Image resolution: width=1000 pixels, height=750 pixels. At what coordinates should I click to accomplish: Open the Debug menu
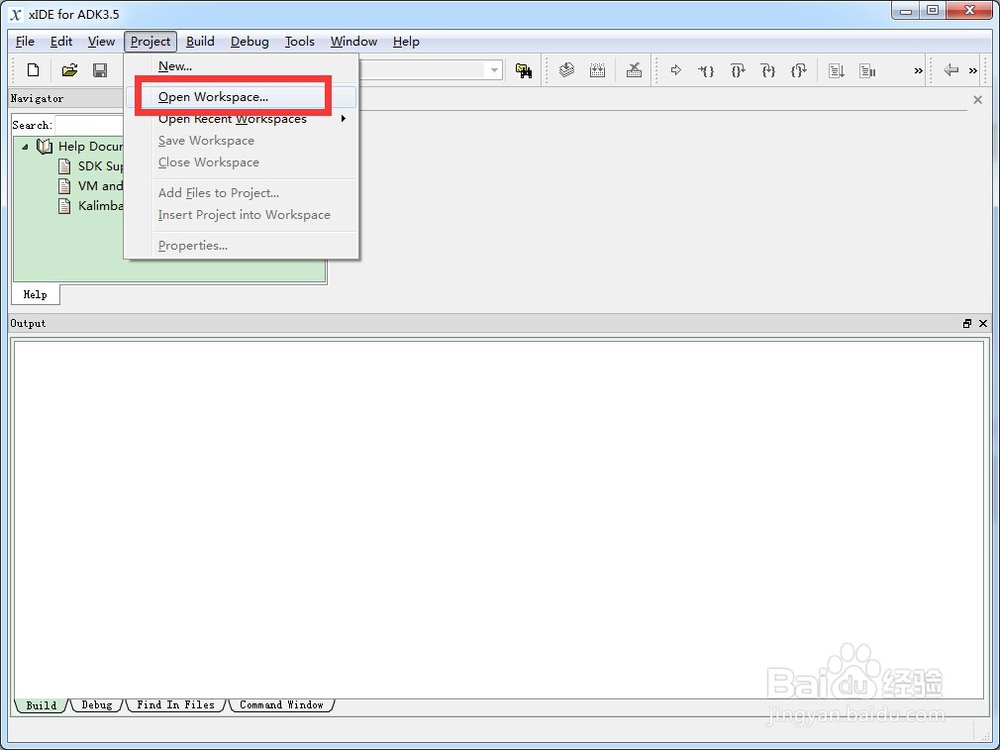click(x=249, y=41)
